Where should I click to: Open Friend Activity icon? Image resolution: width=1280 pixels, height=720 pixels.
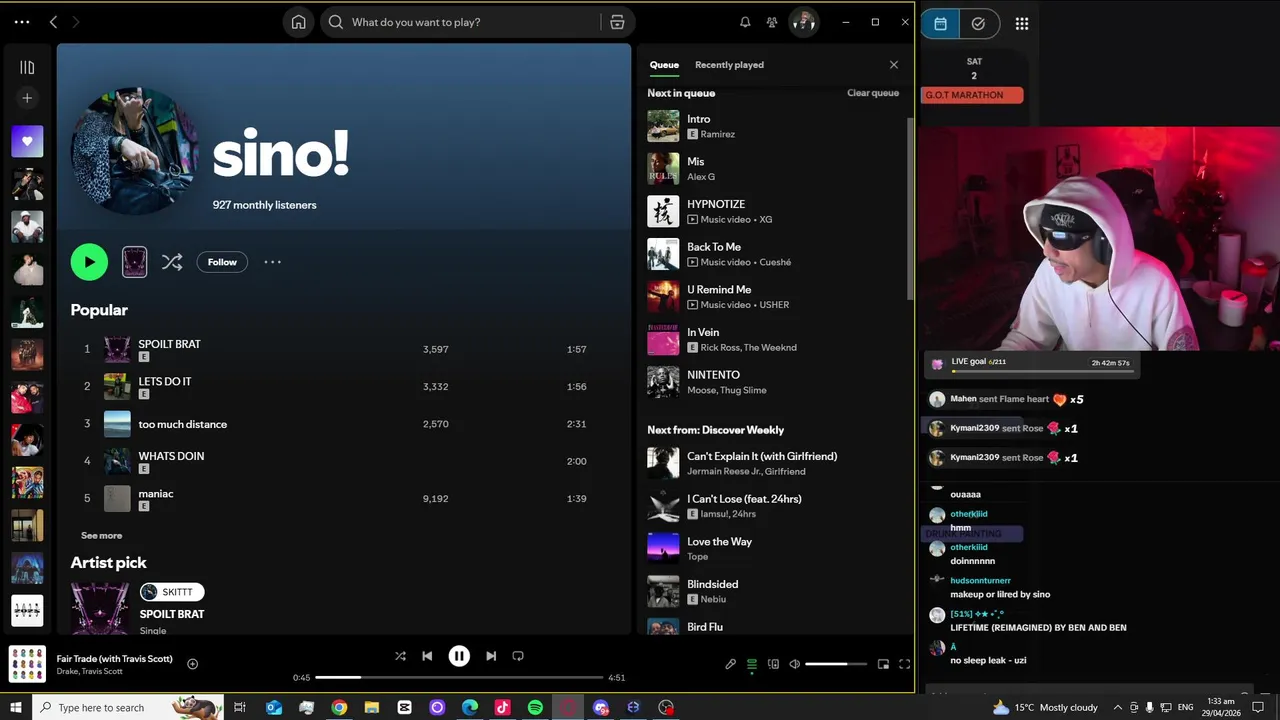coord(772,22)
